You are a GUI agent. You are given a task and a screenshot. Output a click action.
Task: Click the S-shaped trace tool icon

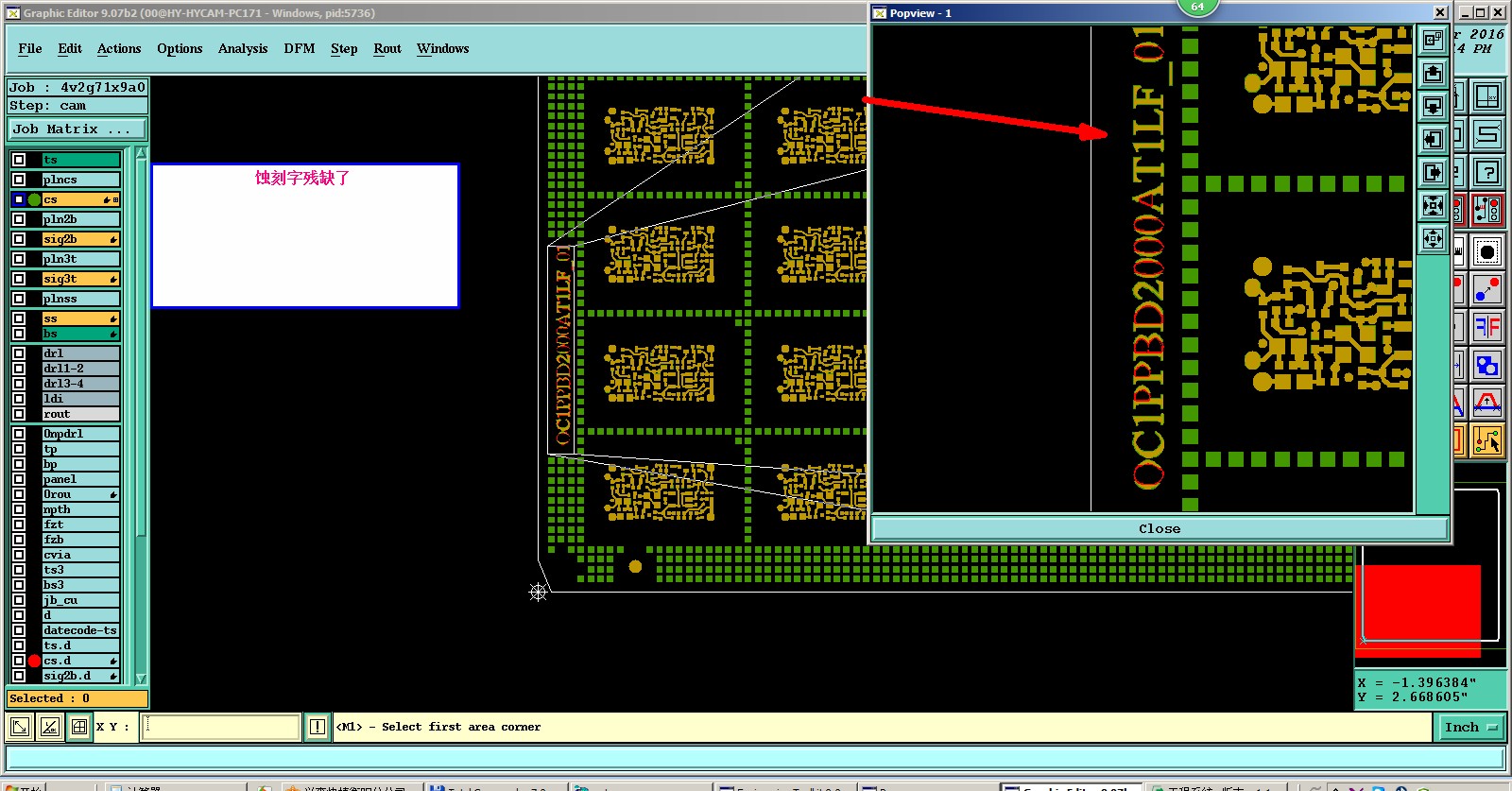[x=1487, y=134]
